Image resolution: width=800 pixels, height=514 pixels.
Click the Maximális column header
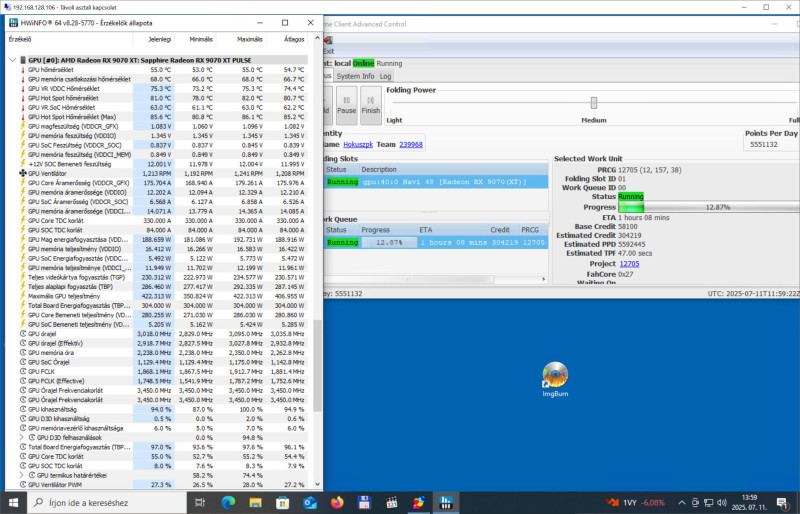click(x=241, y=39)
